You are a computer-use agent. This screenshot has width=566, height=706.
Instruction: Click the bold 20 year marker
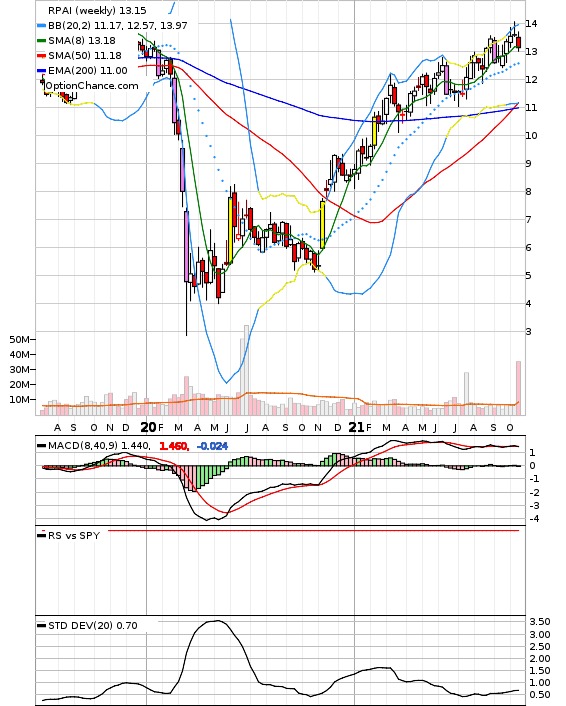click(x=149, y=427)
